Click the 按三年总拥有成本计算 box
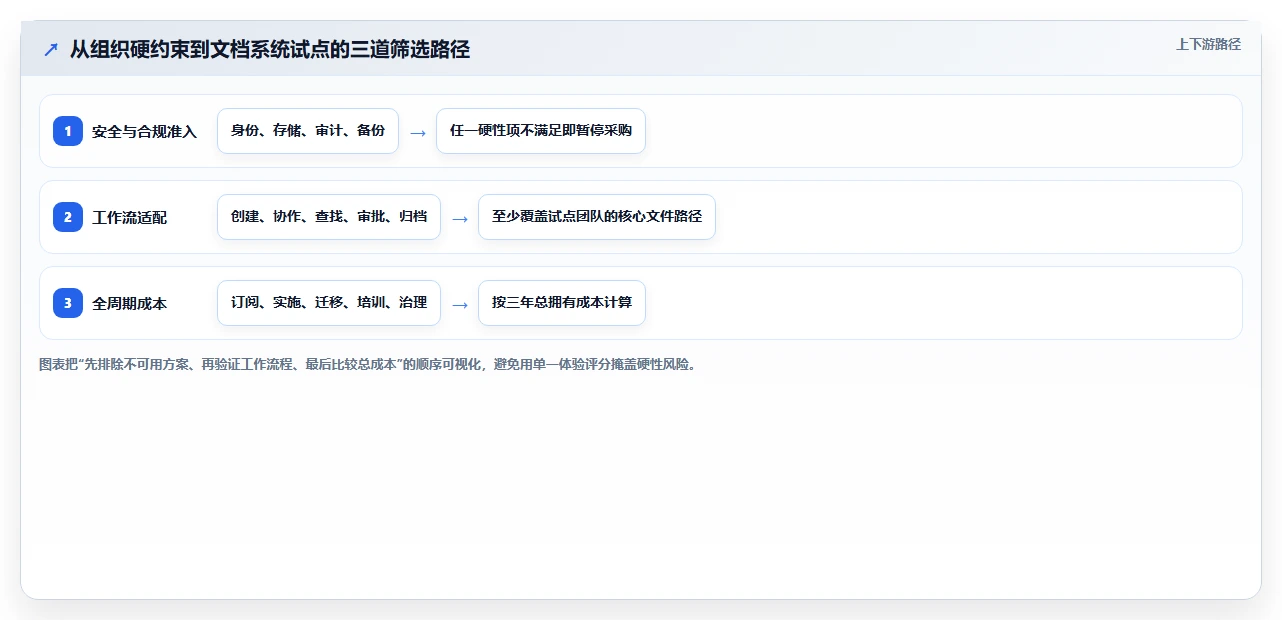 pyautogui.click(x=562, y=303)
